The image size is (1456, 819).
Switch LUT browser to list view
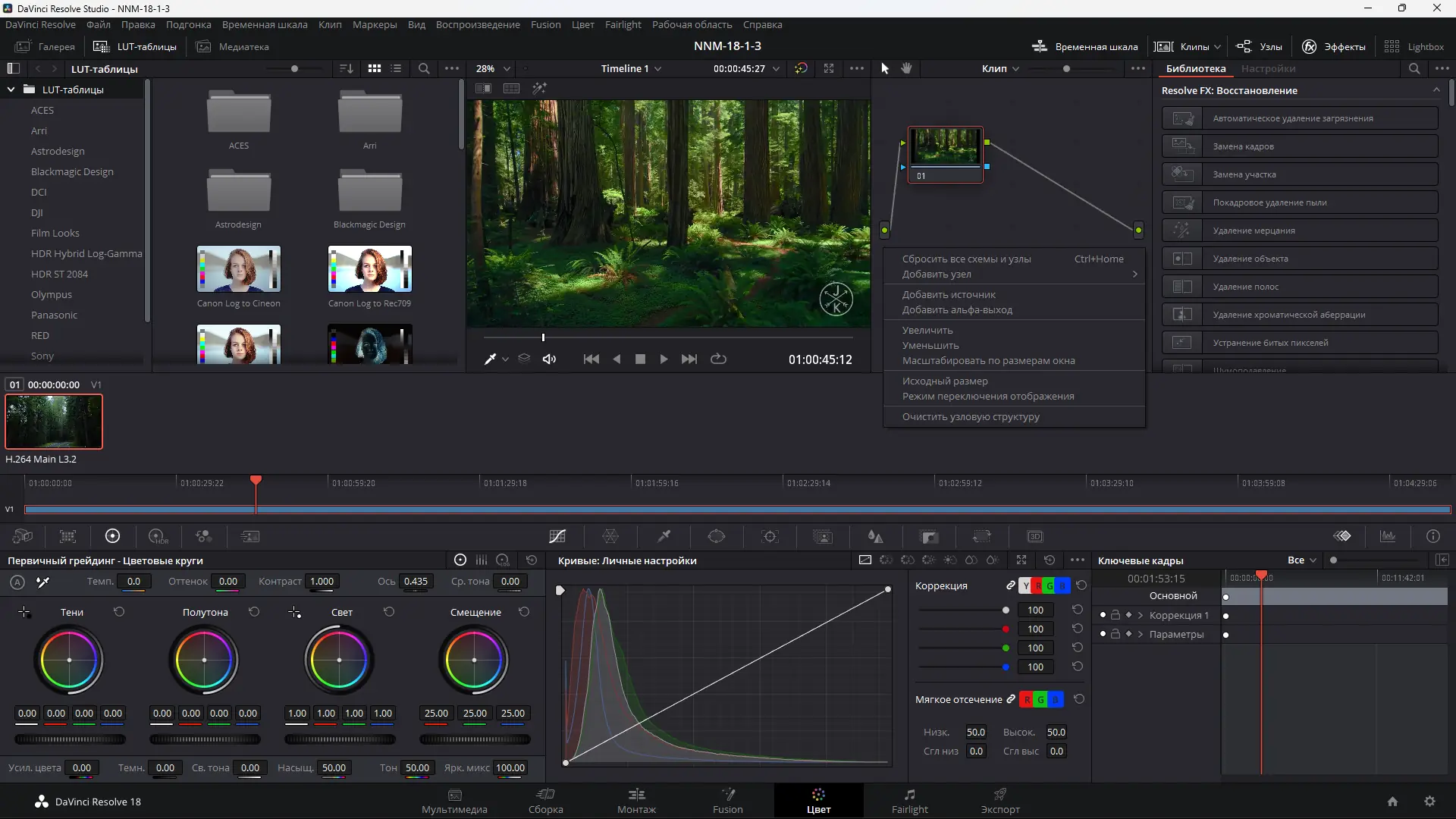click(396, 68)
